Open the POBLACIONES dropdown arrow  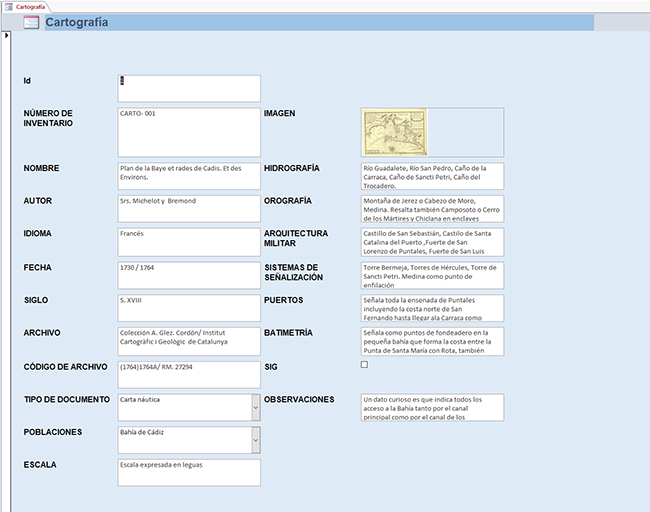click(256, 440)
